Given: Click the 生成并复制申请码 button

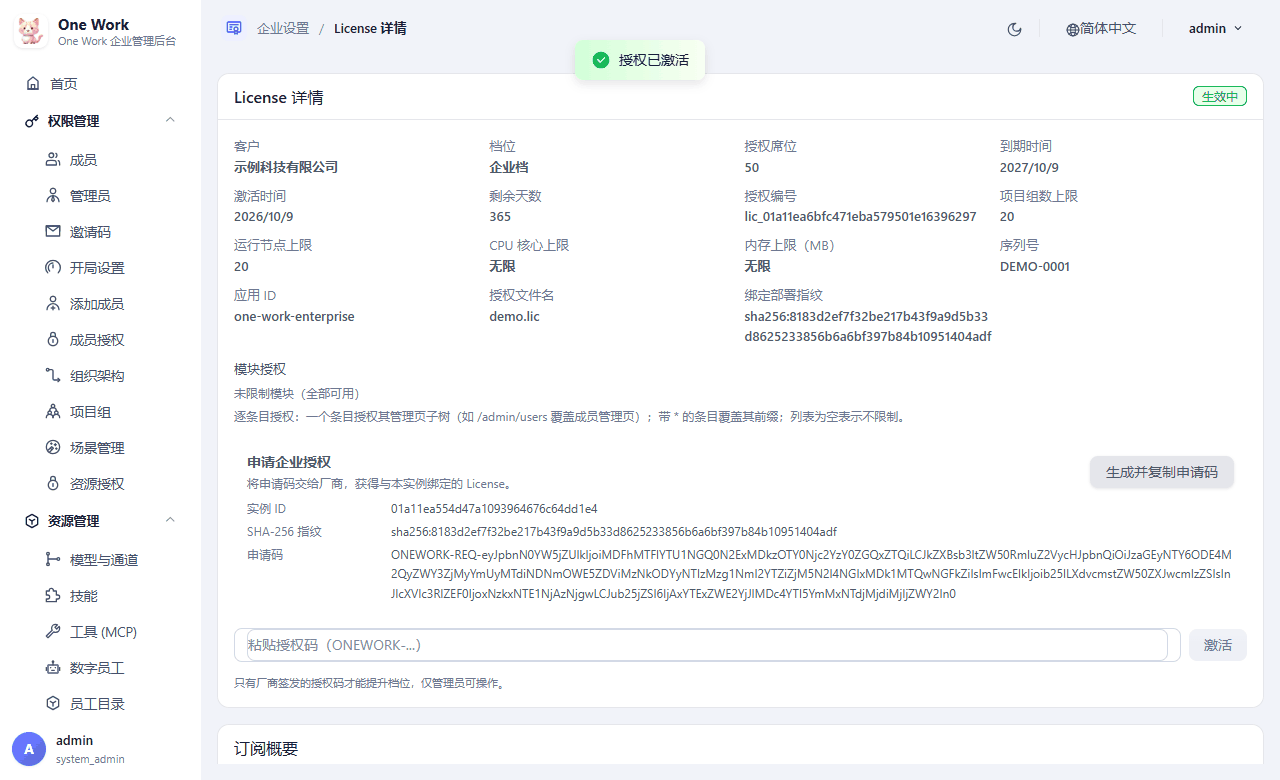Looking at the screenshot, I should (1162, 472).
